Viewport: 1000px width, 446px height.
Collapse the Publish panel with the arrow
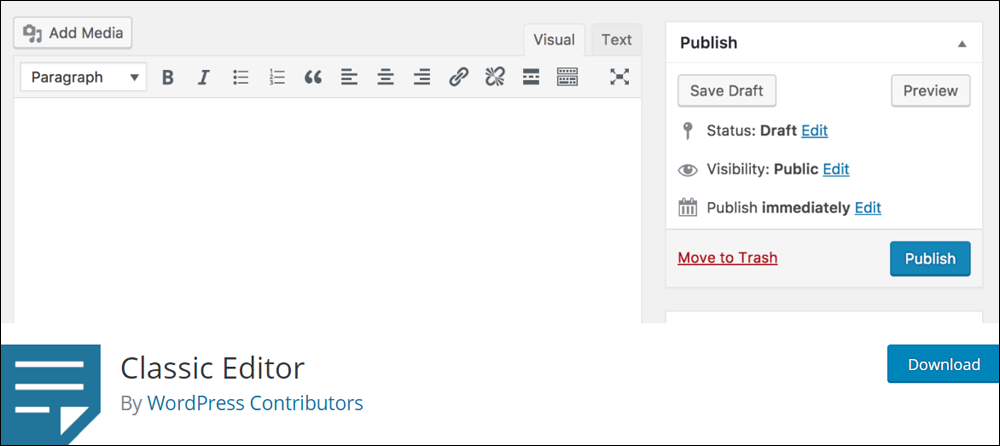coord(962,44)
